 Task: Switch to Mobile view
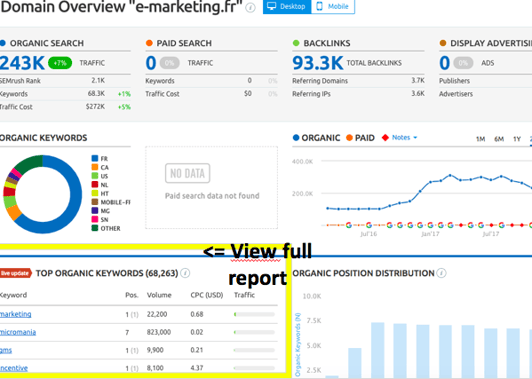click(x=333, y=6)
